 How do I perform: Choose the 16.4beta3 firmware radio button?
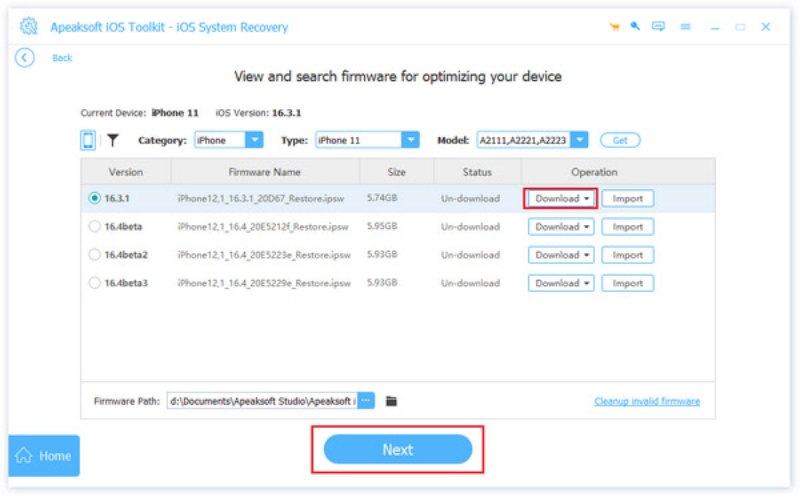coord(95,283)
